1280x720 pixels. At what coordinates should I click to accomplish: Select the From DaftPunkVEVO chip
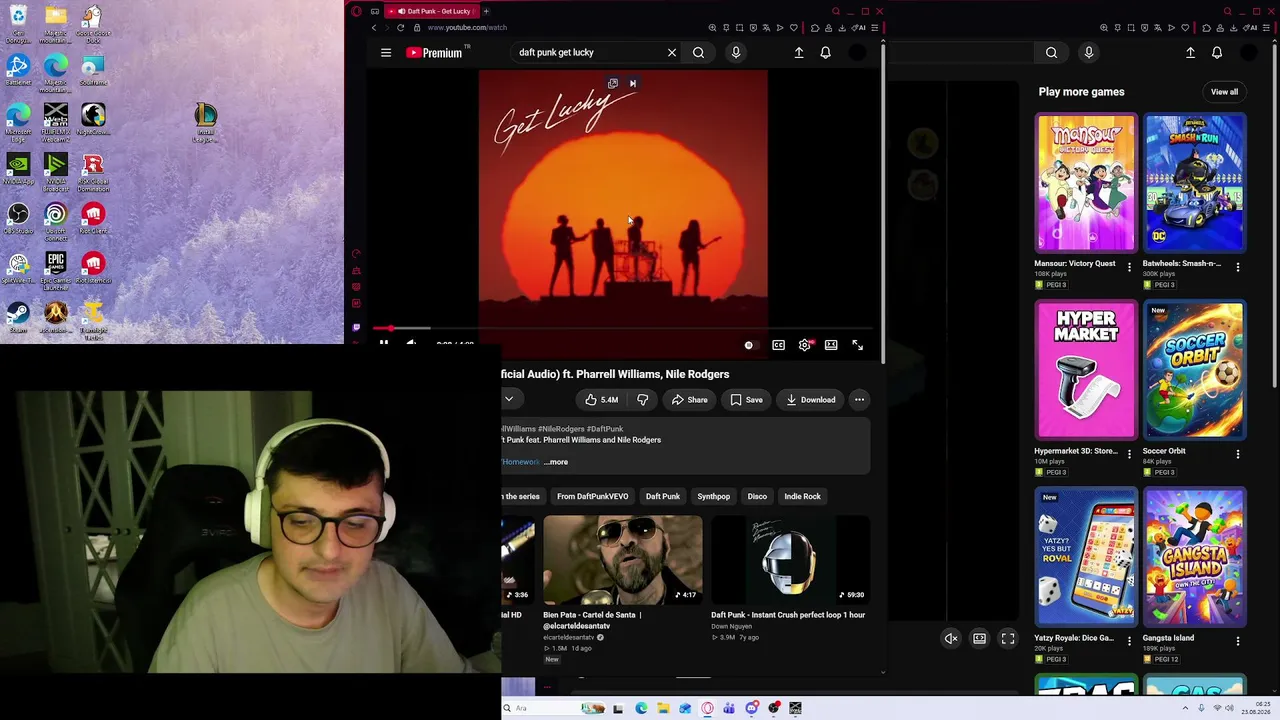click(x=593, y=496)
